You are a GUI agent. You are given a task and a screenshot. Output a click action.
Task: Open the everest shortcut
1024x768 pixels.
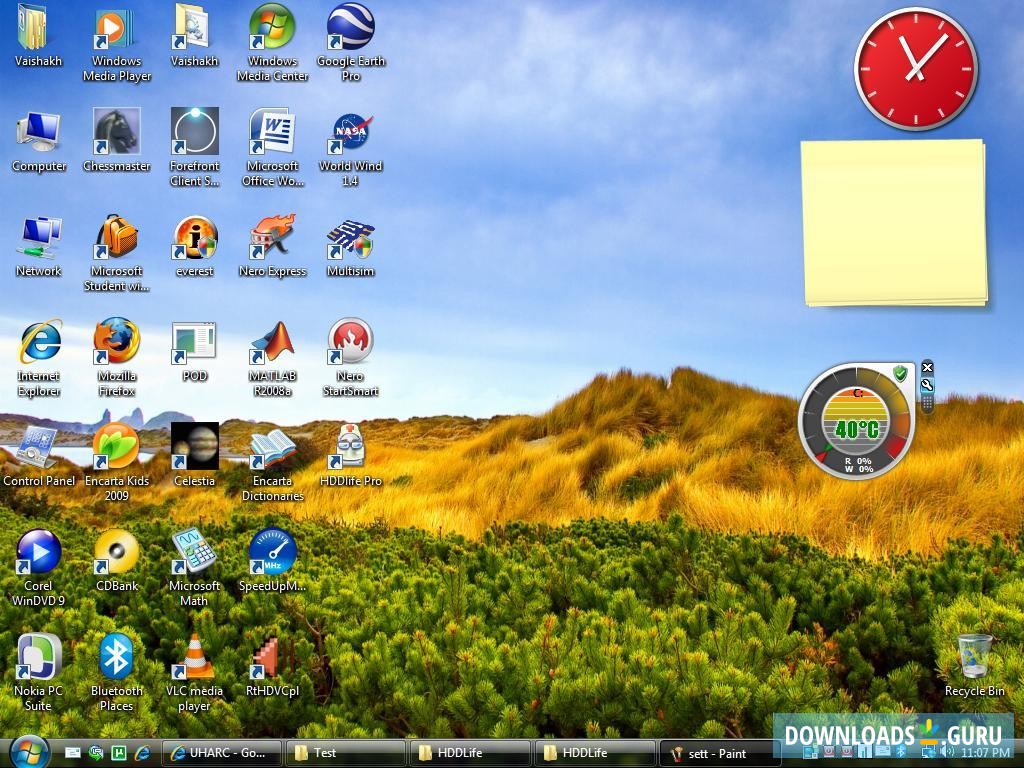pyautogui.click(x=195, y=246)
